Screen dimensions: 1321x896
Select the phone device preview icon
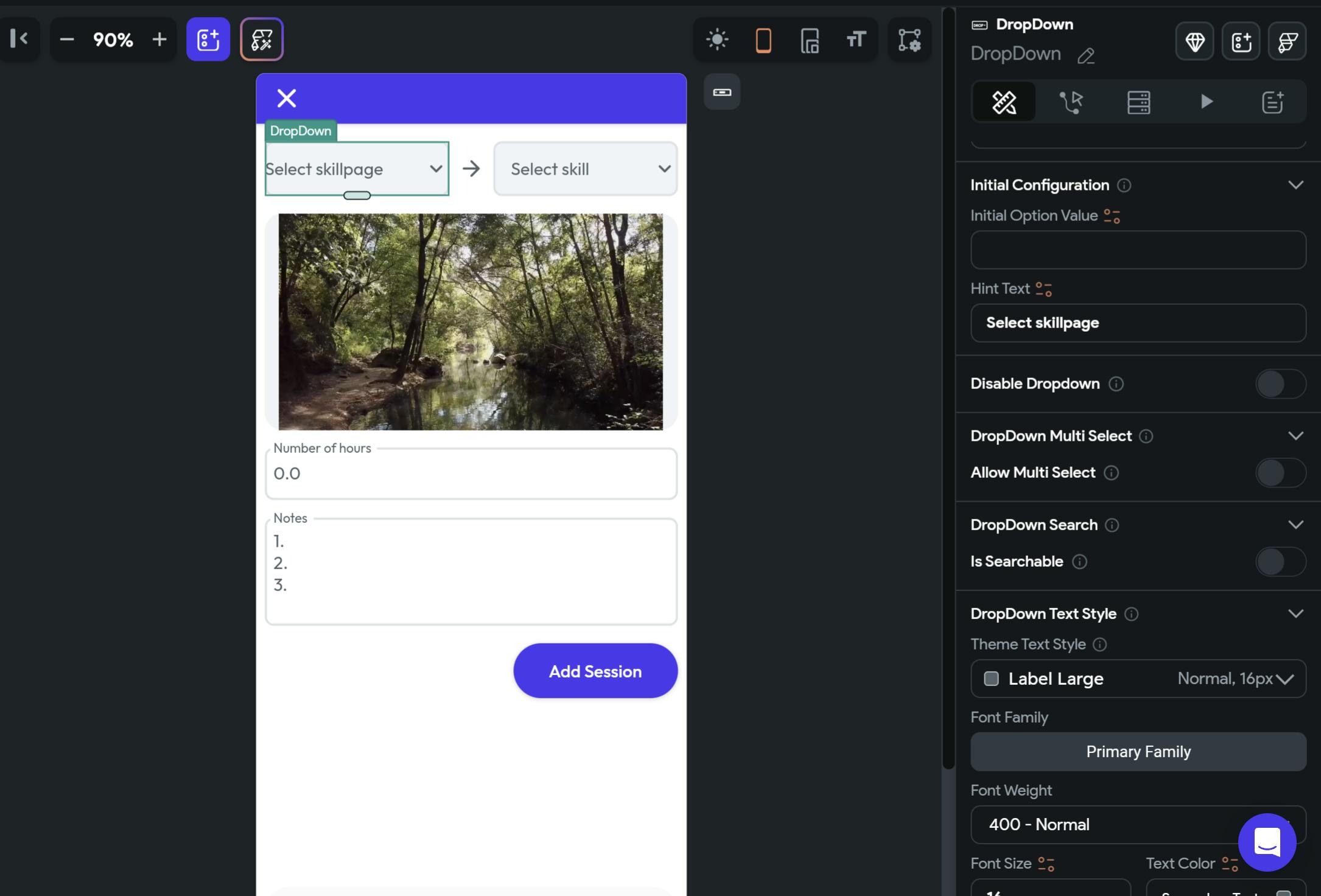click(763, 40)
